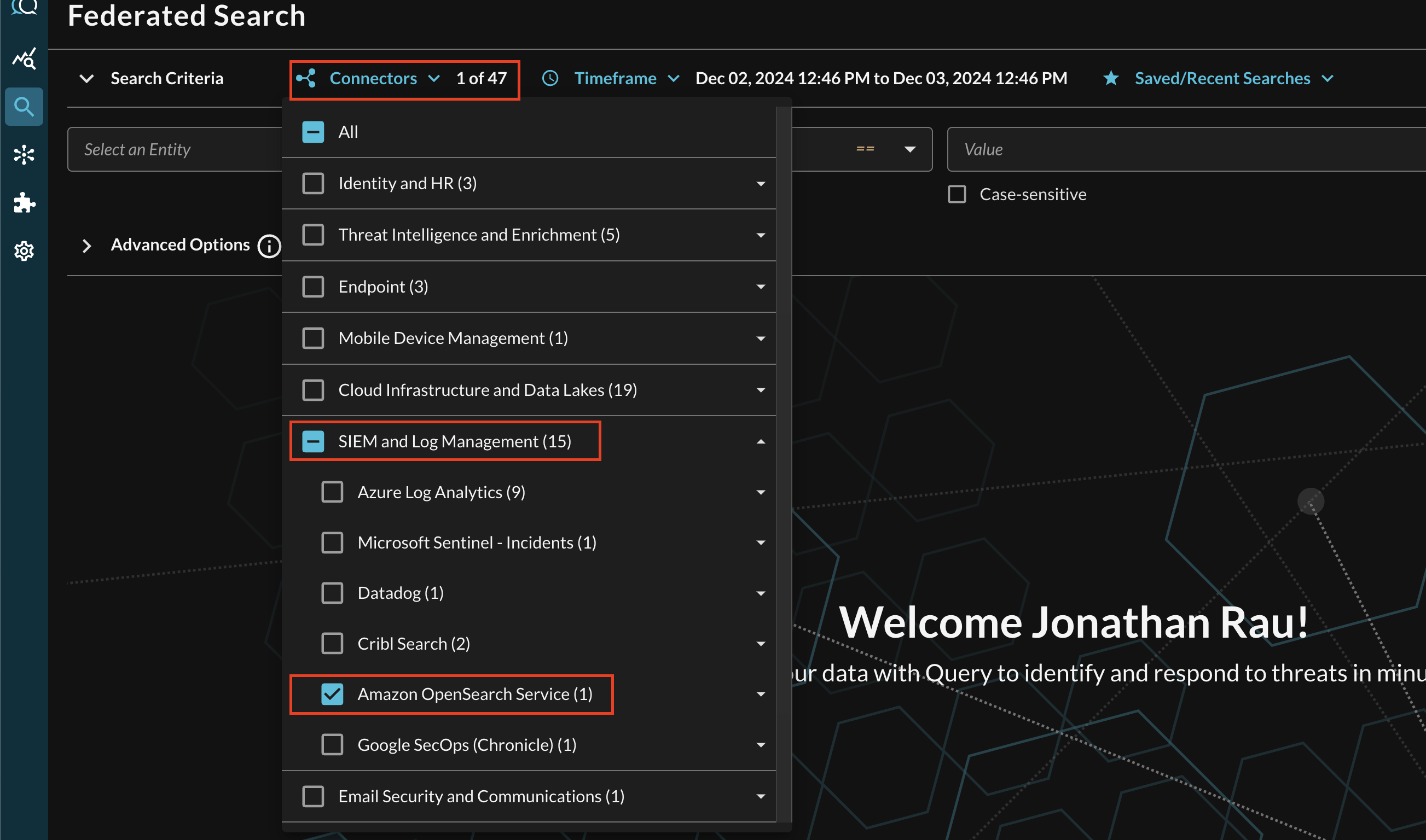Check the Cribl Search checkbox
Viewport: 1426px width, 840px height.
click(x=333, y=644)
